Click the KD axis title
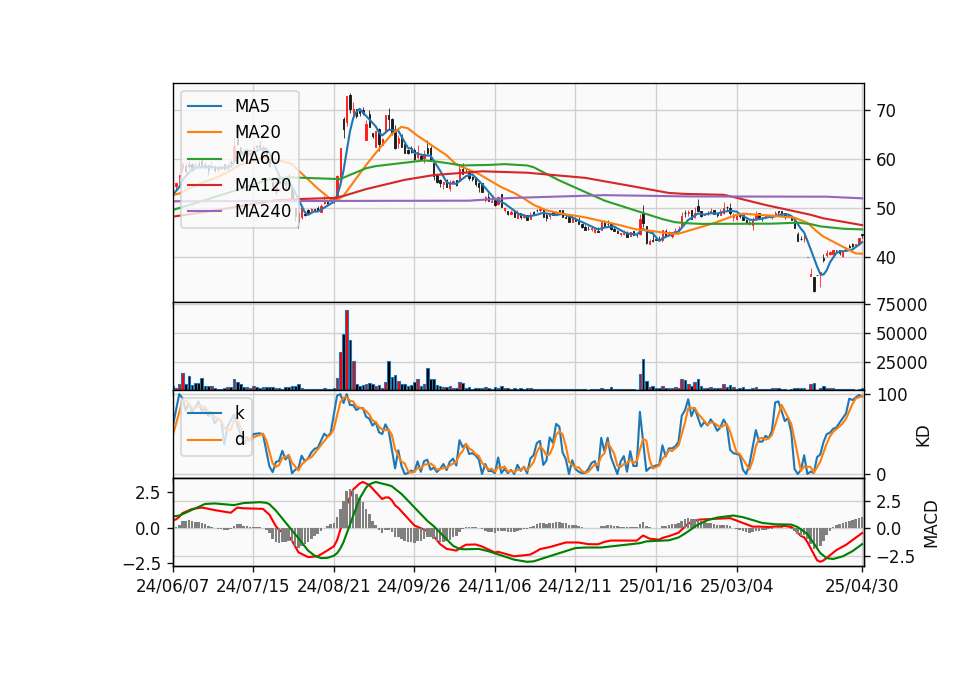Image resolution: width=960 pixels, height=690 pixels. [923, 437]
